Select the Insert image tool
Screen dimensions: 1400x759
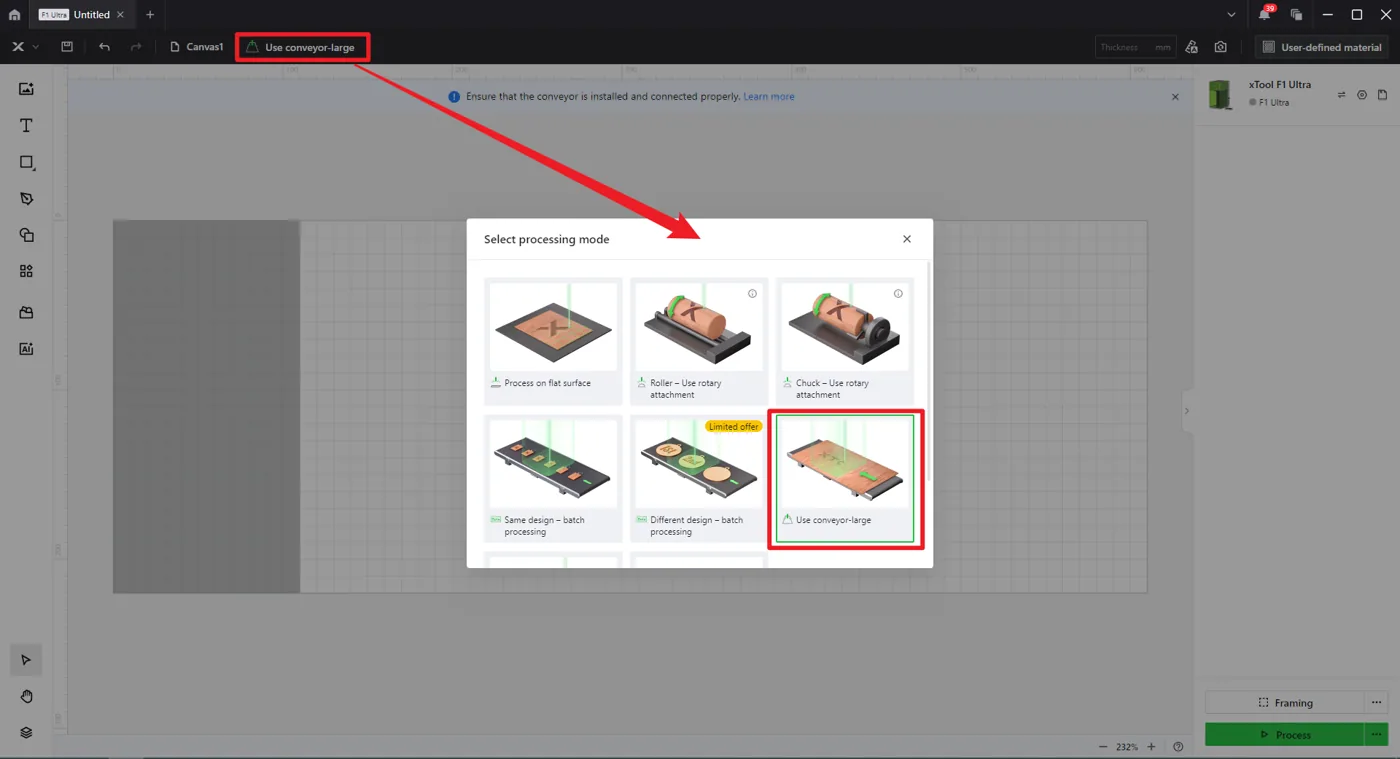coord(26,89)
